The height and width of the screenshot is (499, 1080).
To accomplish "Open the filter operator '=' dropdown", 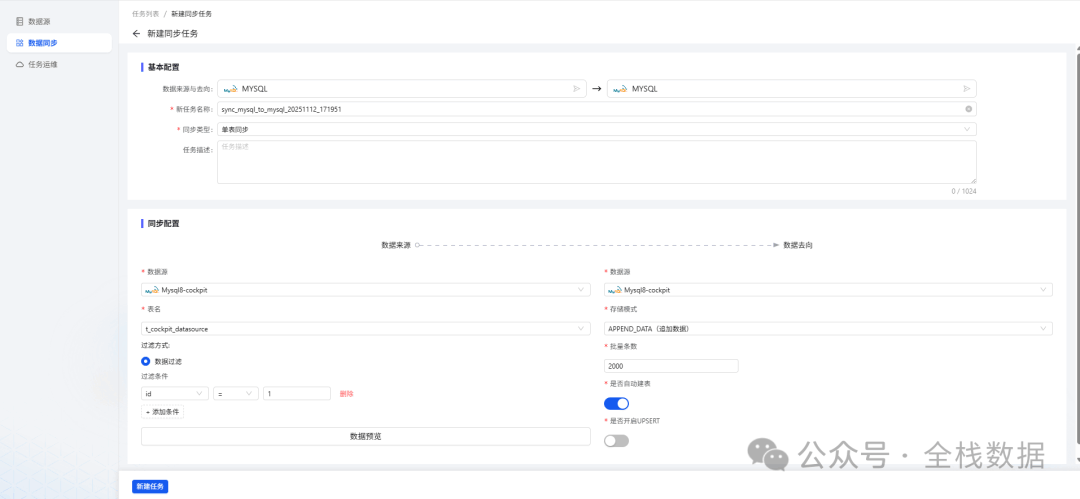I will 236,394.
